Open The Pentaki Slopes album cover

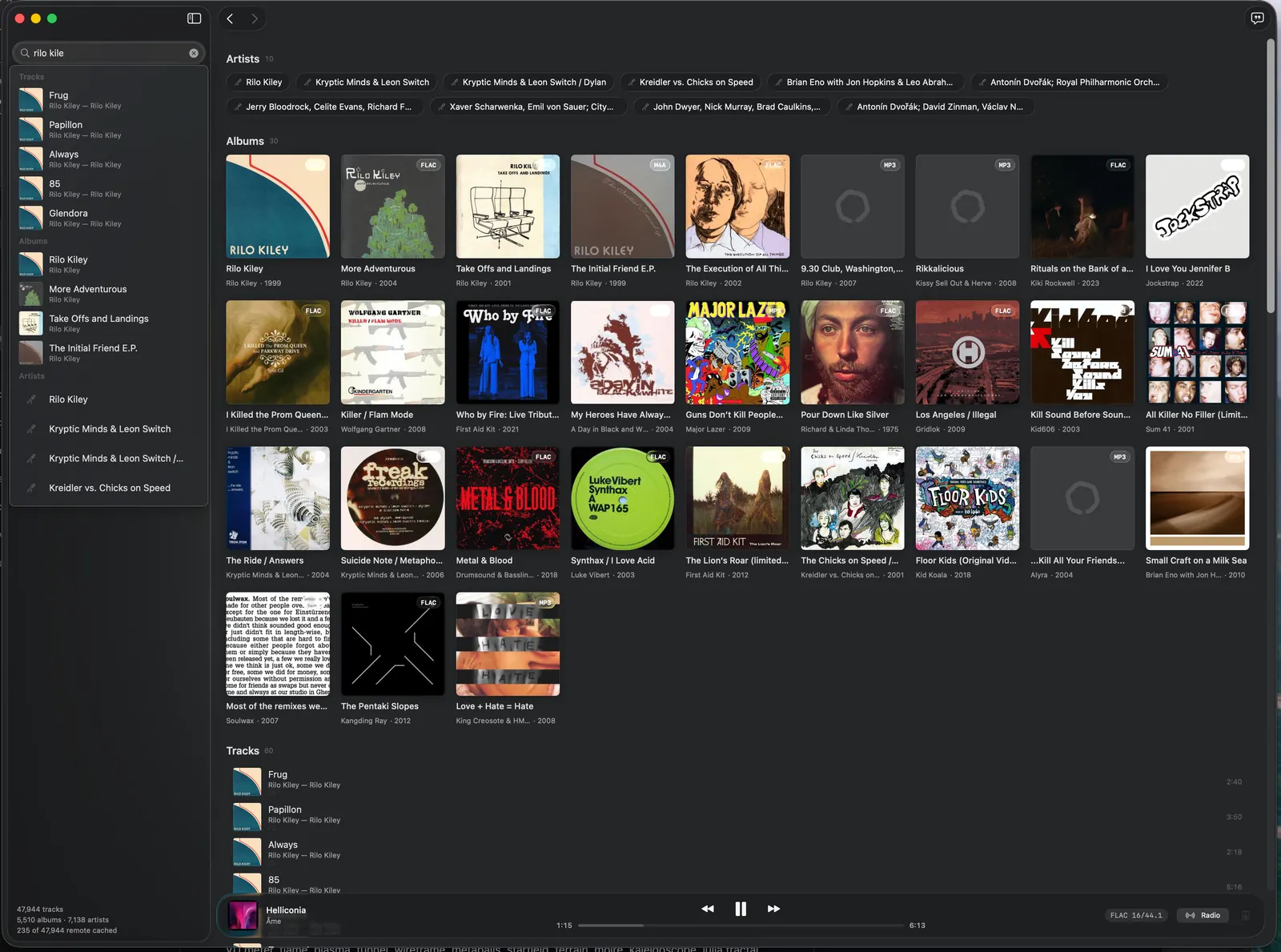[x=392, y=644]
